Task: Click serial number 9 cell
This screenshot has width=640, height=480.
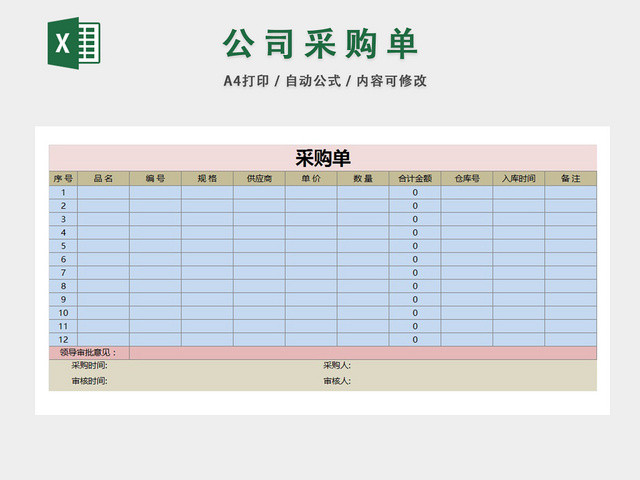Action: 63,299
